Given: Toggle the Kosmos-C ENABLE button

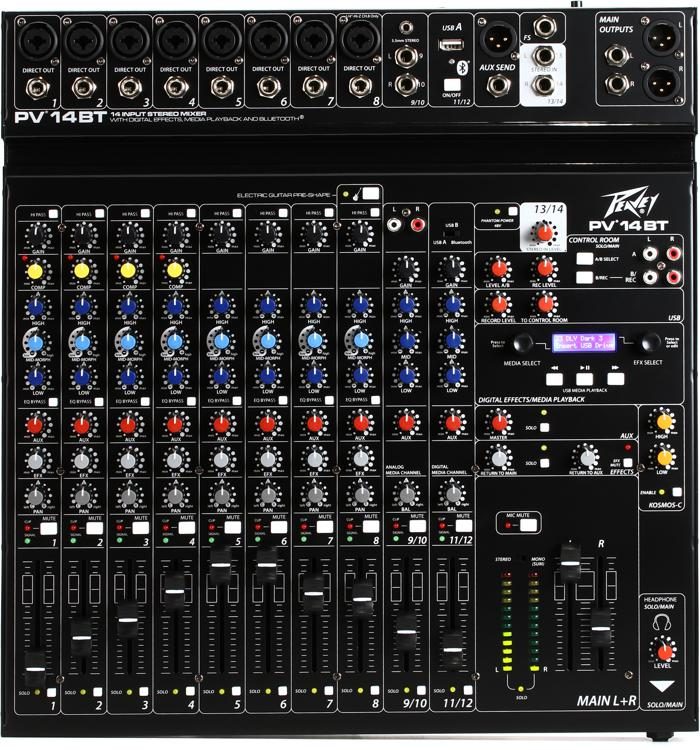Looking at the screenshot, I should 677,492.
